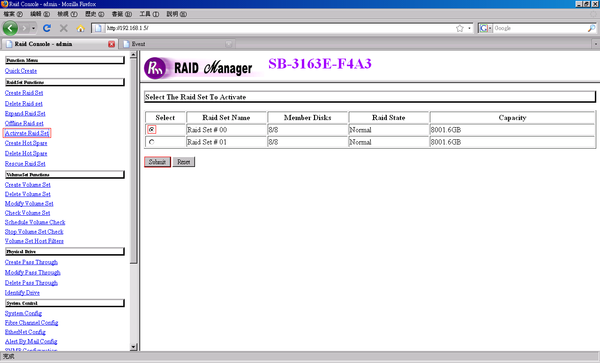Click the Submit button
Image resolution: width=600 pixels, height=363 pixels.
point(157,162)
